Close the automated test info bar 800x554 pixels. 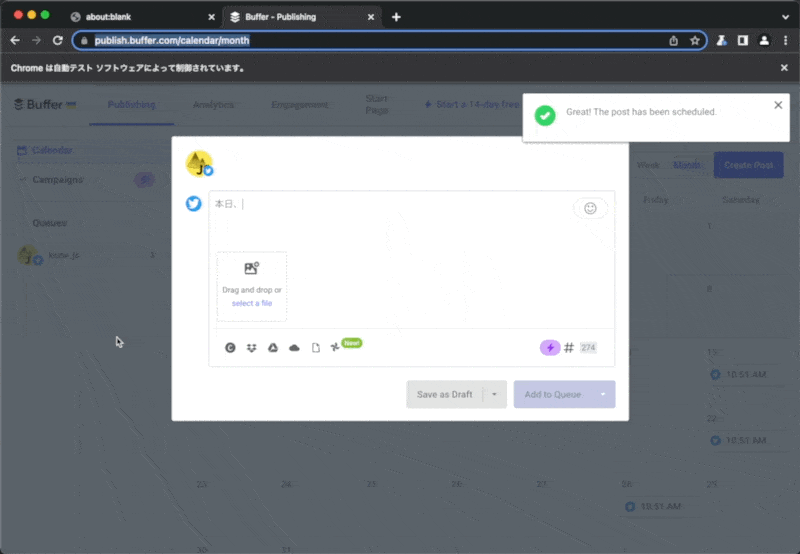point(784,68)
